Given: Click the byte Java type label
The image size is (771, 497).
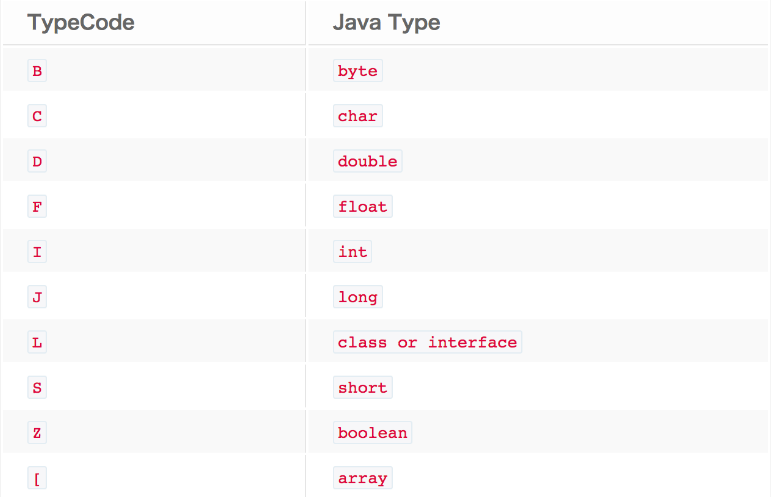Looking at the screenshot, I should tap(358, 71).
